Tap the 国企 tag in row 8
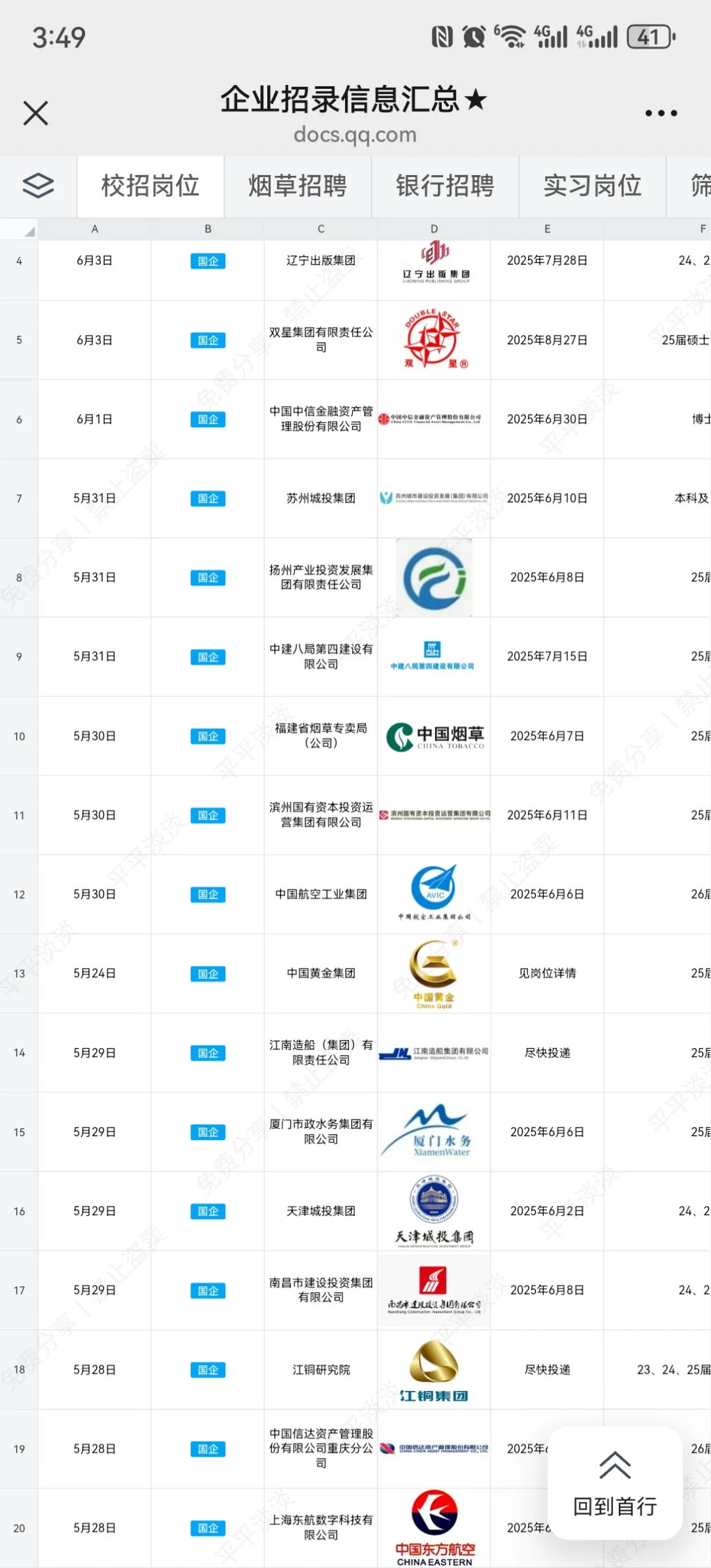Image resolution: width=711 pixels, height=1568 pixels. (x=208, y=578)
